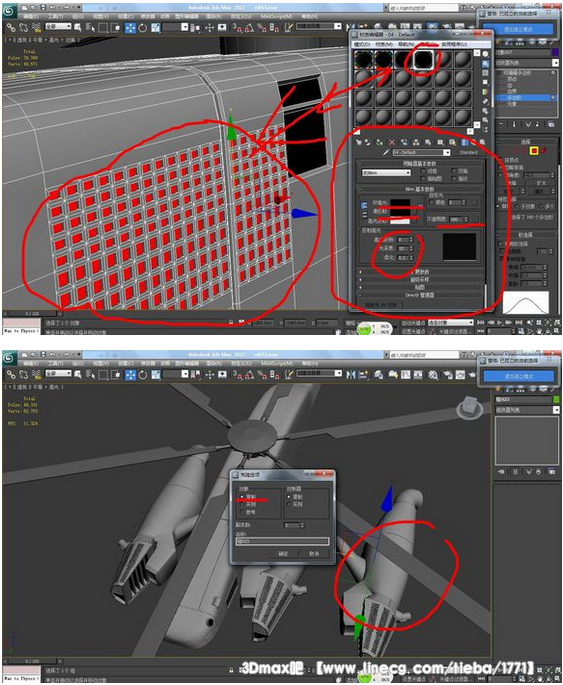Open 材质(M) menu in Material Editor

(384, 45)
